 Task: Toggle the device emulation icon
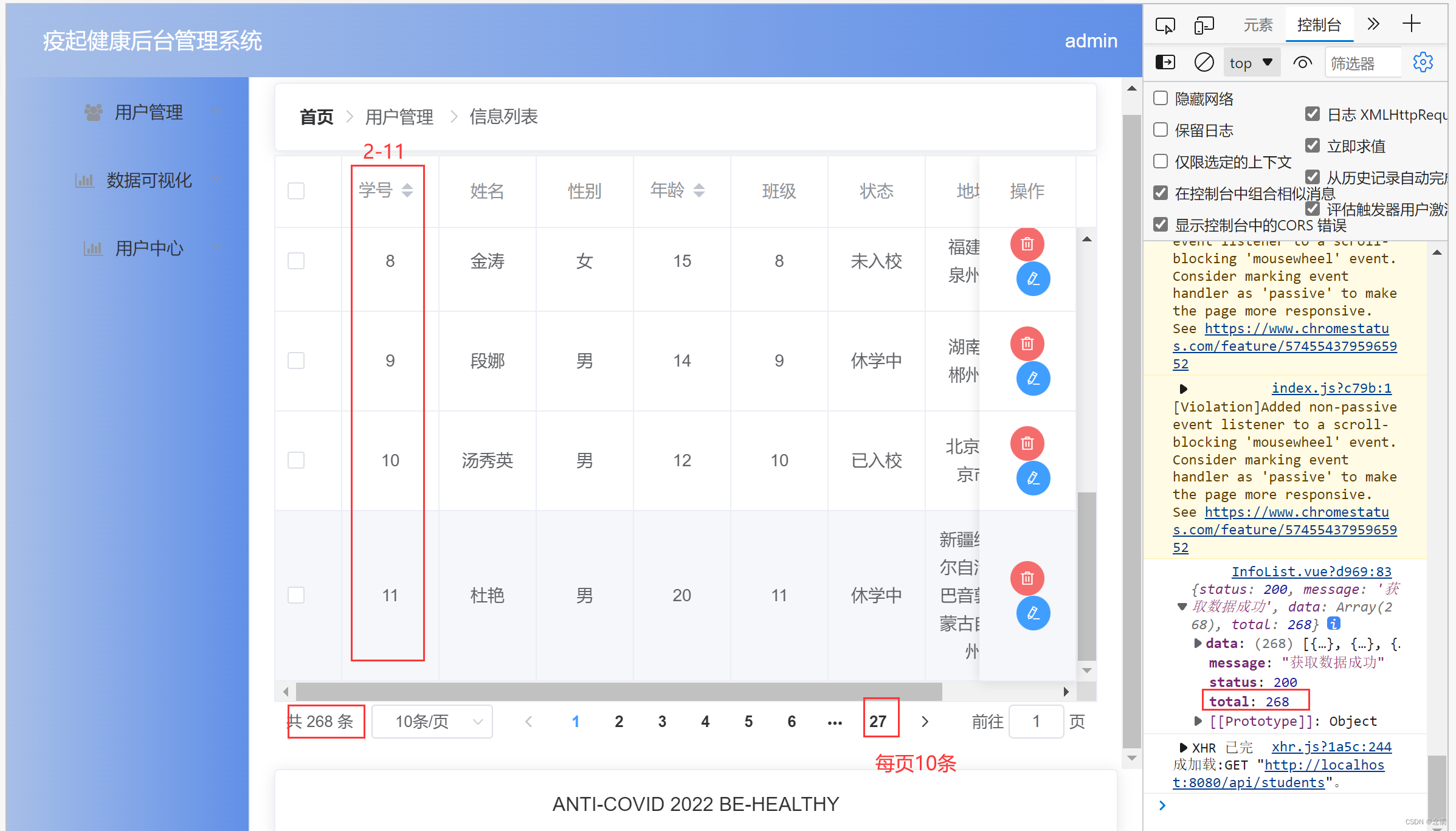[x=1204, y=25]
